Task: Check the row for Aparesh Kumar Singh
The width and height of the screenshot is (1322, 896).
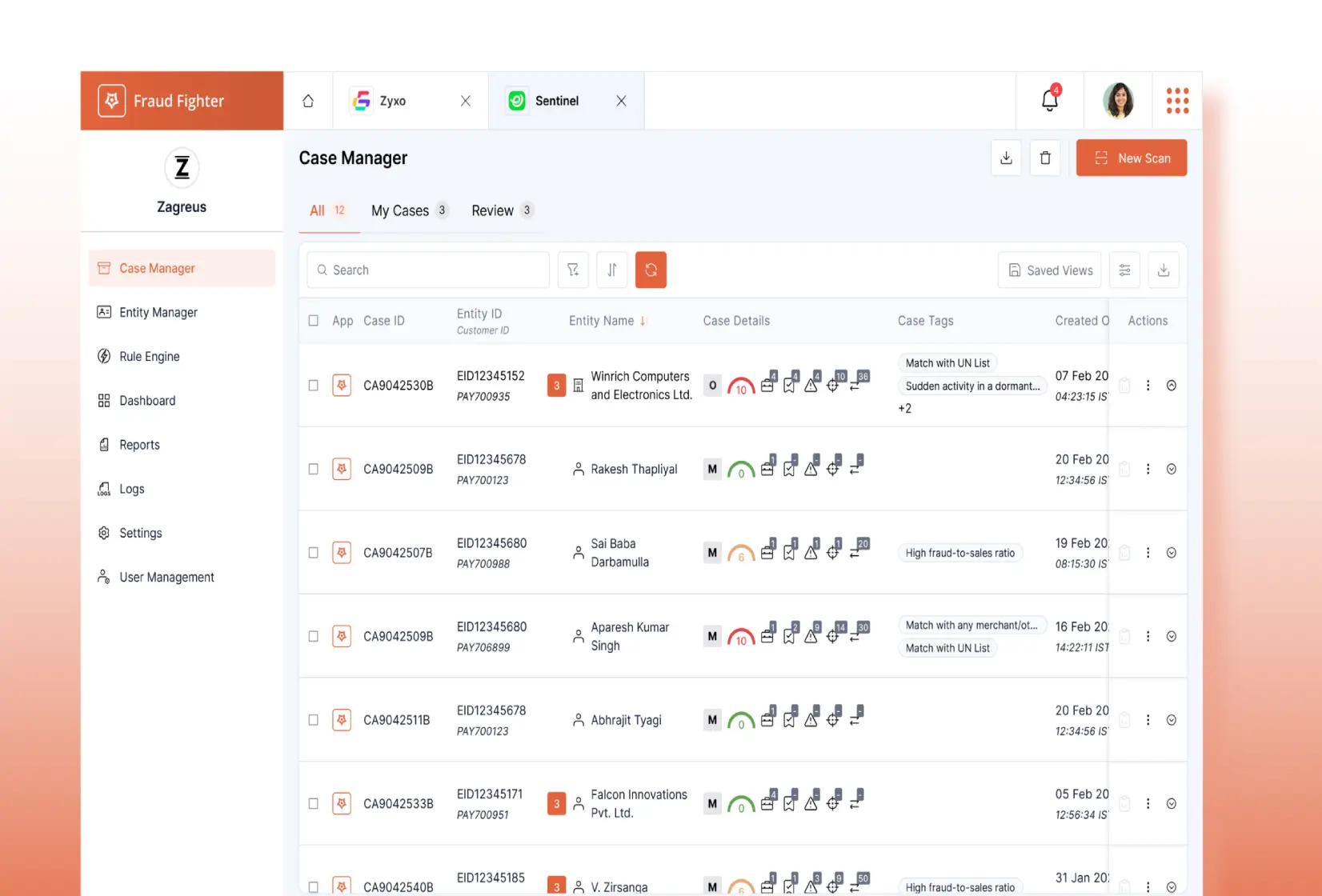Action: [313, 636]
